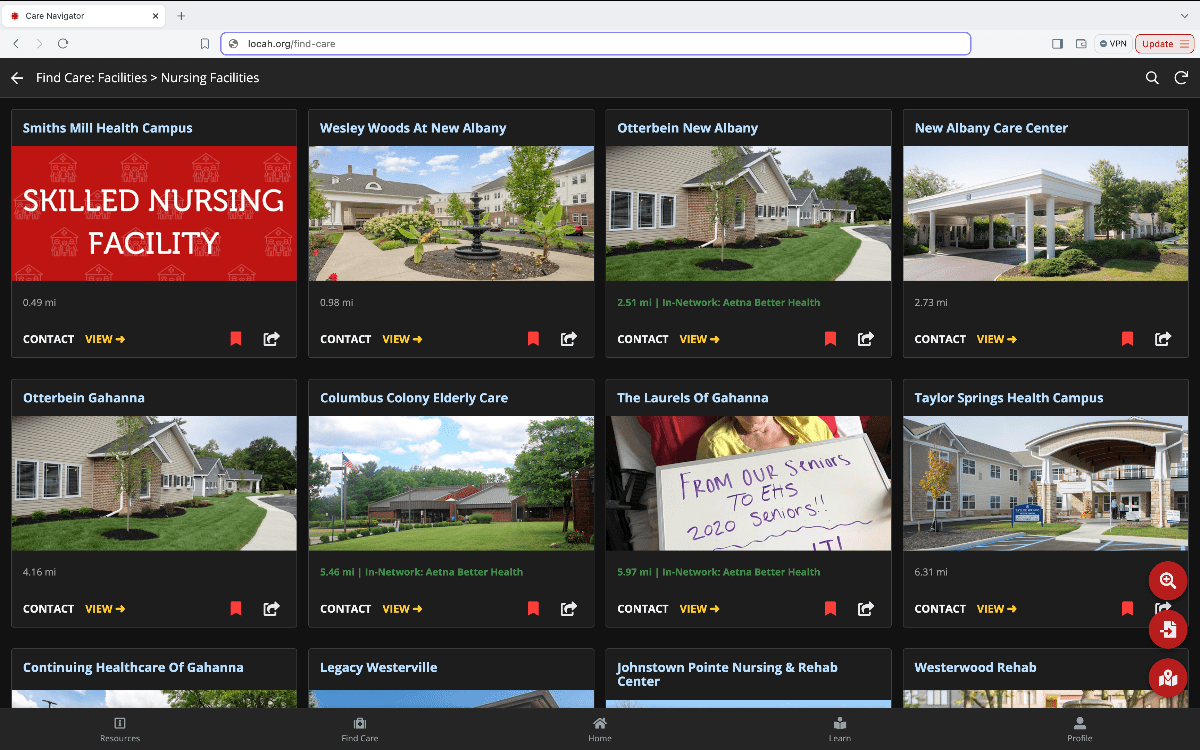Image resolution: width=1200 pixels, height=750 pixels.
Task: Contact Otterbein Gahanna
Action: (49, 608)
